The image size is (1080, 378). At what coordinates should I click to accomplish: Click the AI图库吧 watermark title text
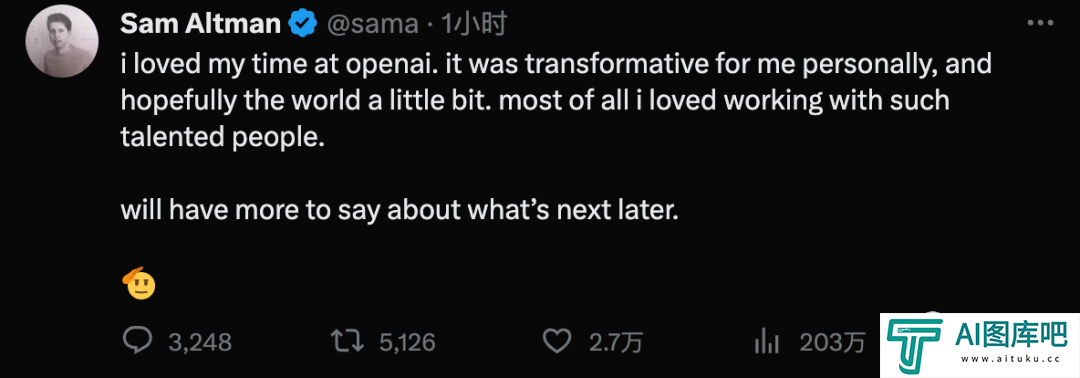click(x=1011, y=336)
